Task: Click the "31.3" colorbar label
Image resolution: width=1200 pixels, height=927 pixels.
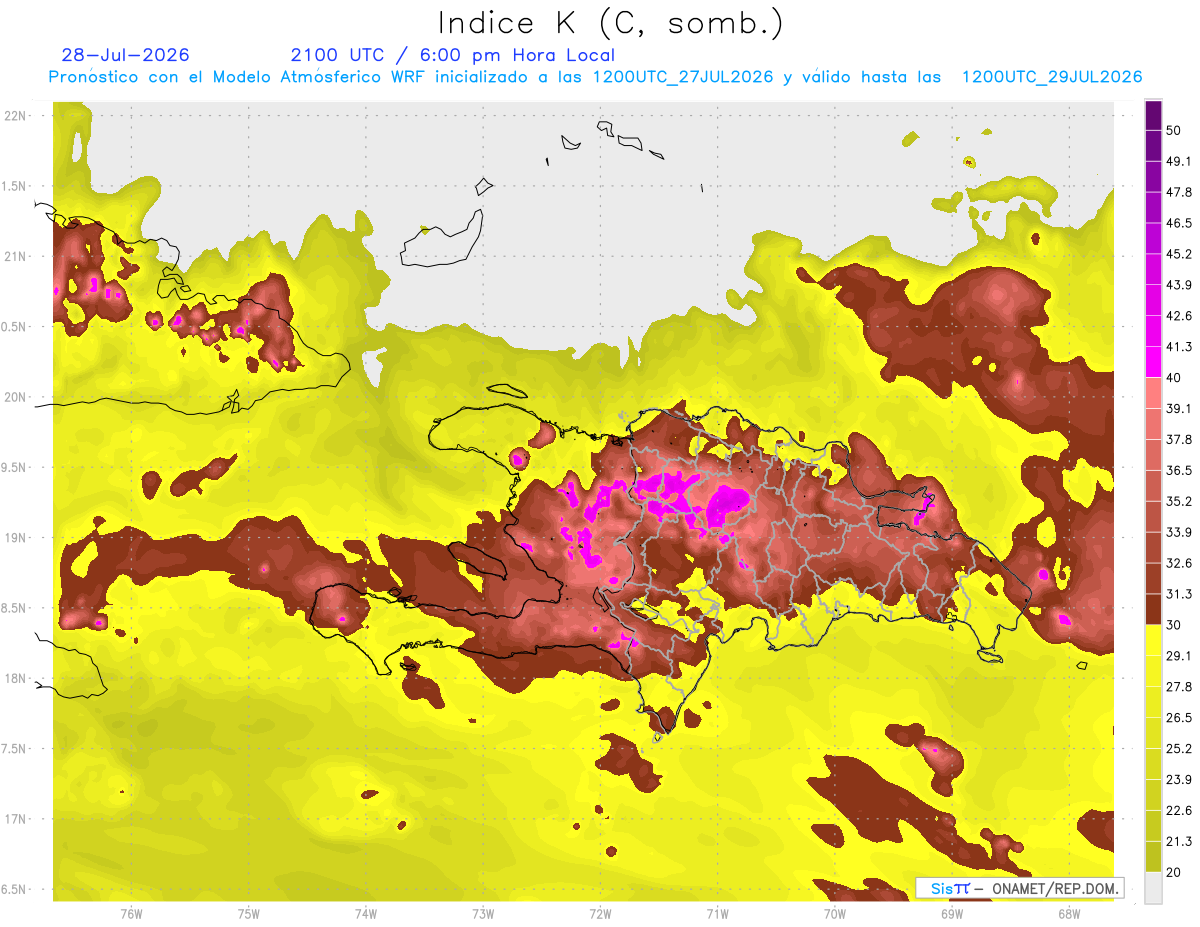Action: click(x=1180, y=594)
